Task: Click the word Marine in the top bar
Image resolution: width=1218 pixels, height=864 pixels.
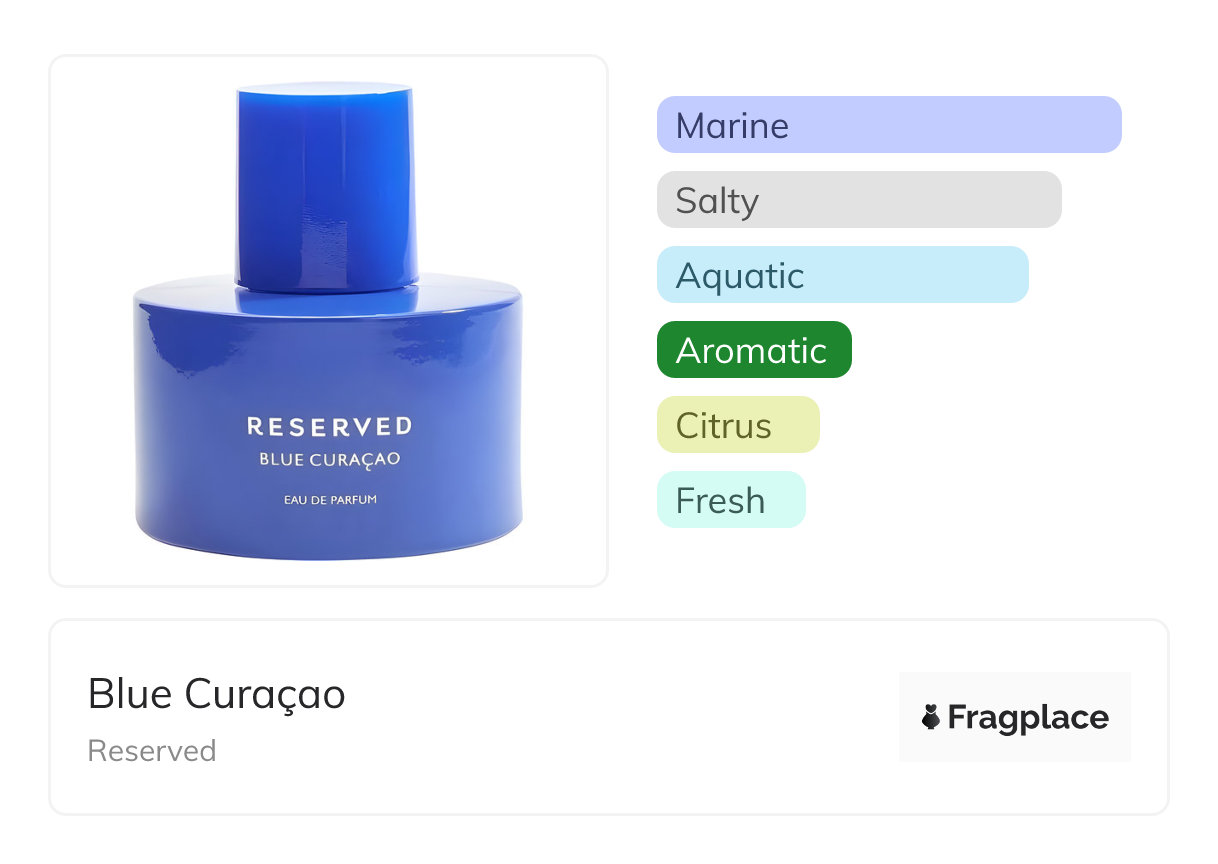Action: click(732, 125)
